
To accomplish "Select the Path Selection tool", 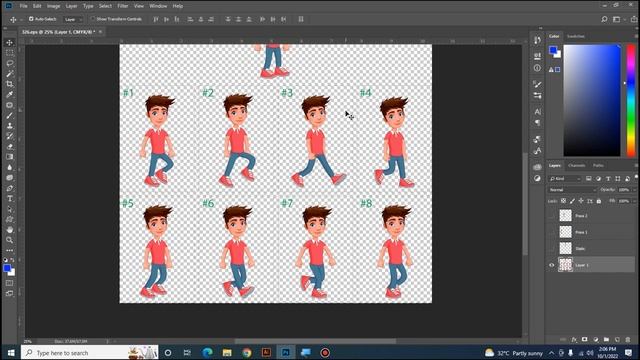I will (9, 209).
